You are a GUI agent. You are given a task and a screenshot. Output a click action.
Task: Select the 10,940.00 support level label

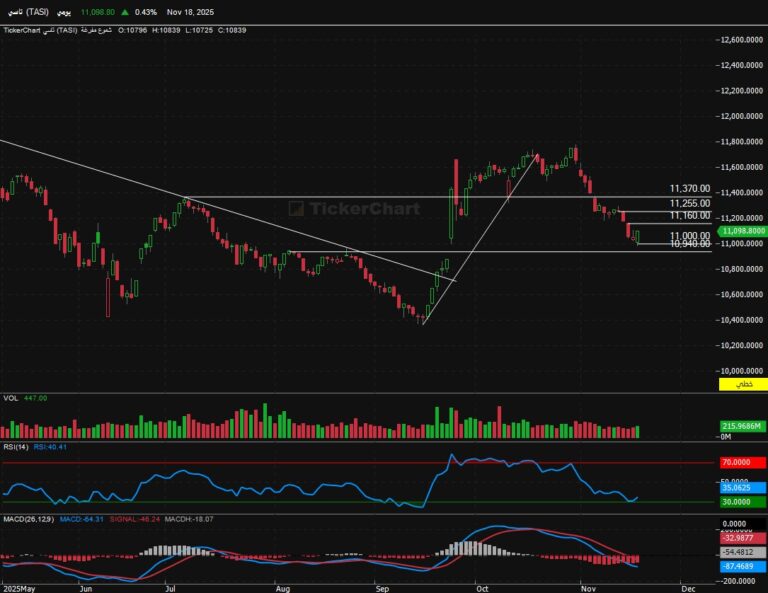click(690, 244)
